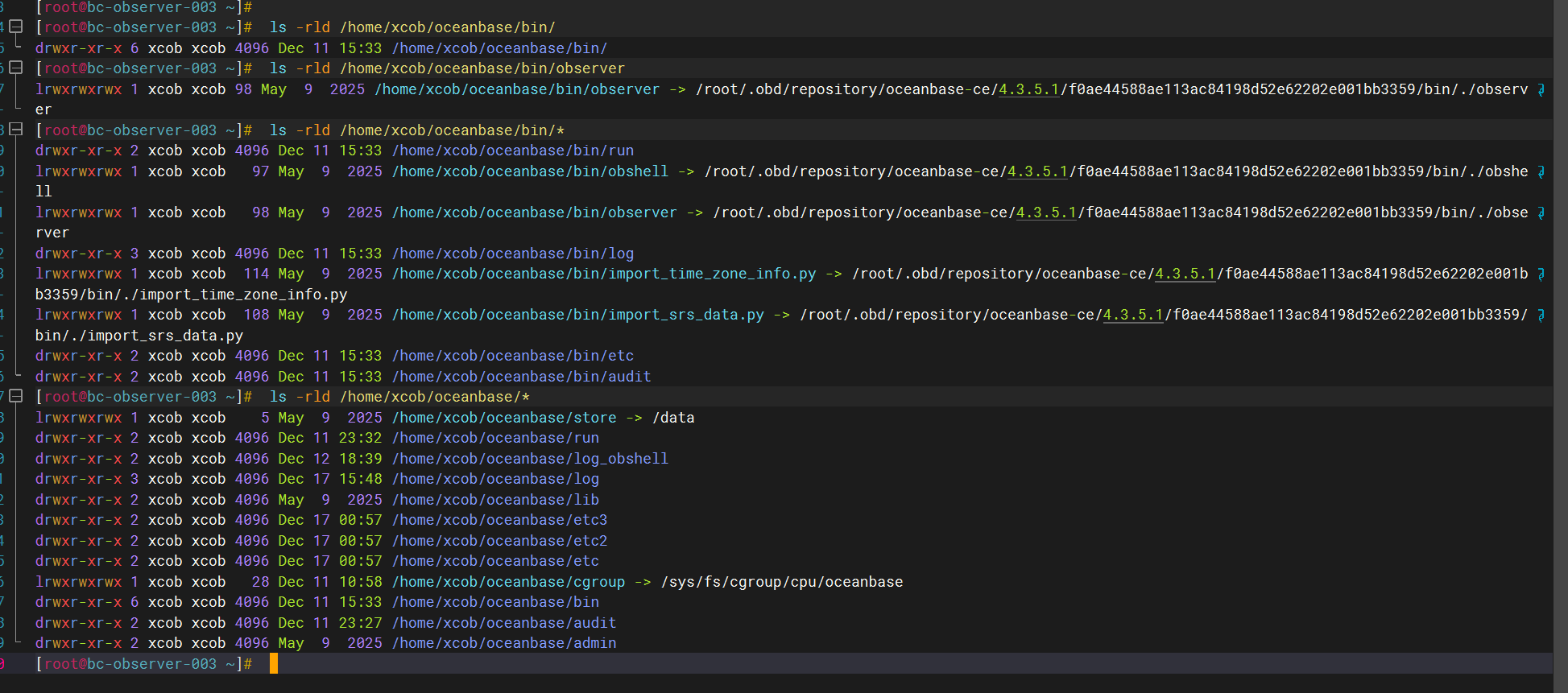
Task: Click wrap icon on import_time_zone_info.py line
Action: point(1541,274)
